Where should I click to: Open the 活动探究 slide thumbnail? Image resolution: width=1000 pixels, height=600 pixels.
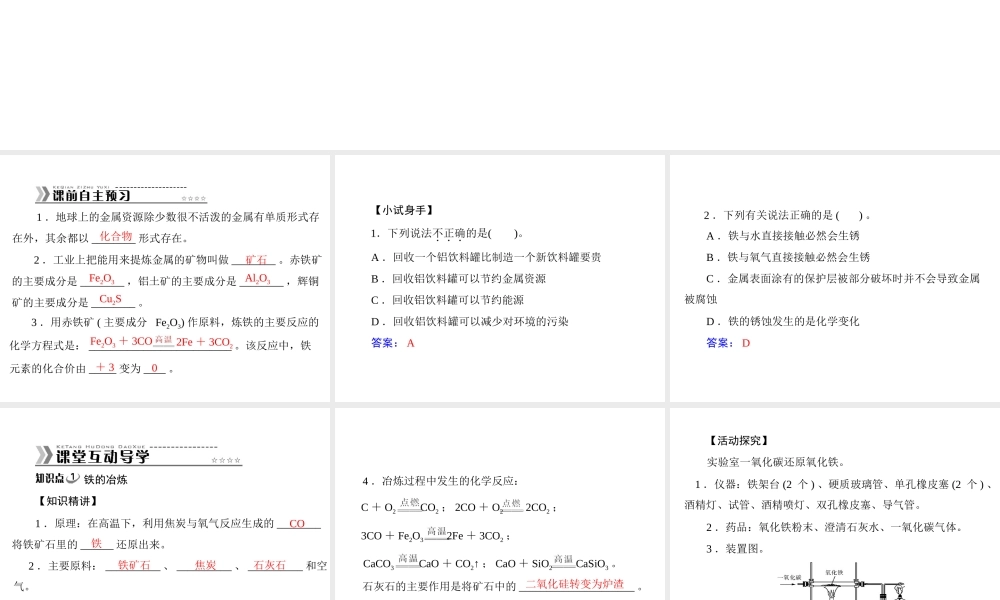[835, 504]
